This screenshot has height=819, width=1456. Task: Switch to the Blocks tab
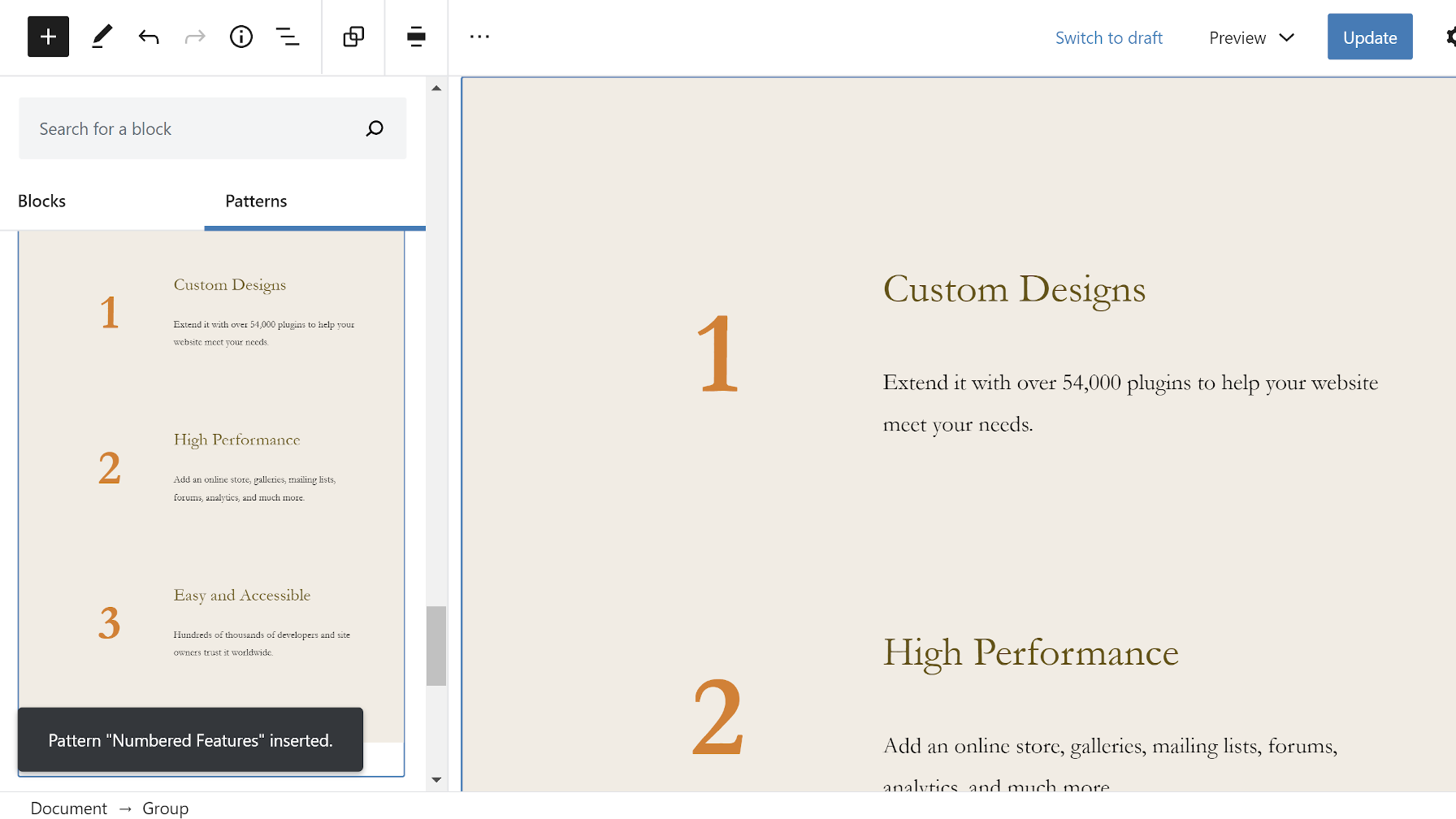click(41, 201)
